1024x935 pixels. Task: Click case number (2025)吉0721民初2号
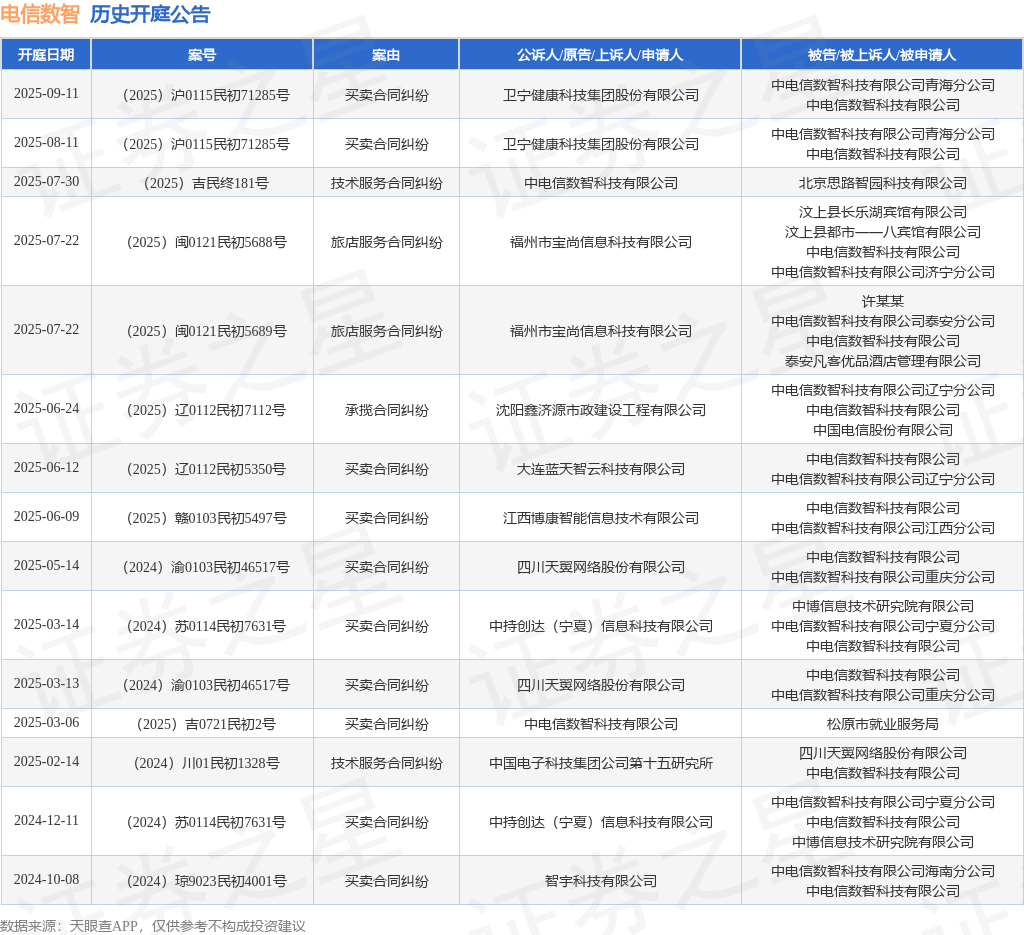206,724
